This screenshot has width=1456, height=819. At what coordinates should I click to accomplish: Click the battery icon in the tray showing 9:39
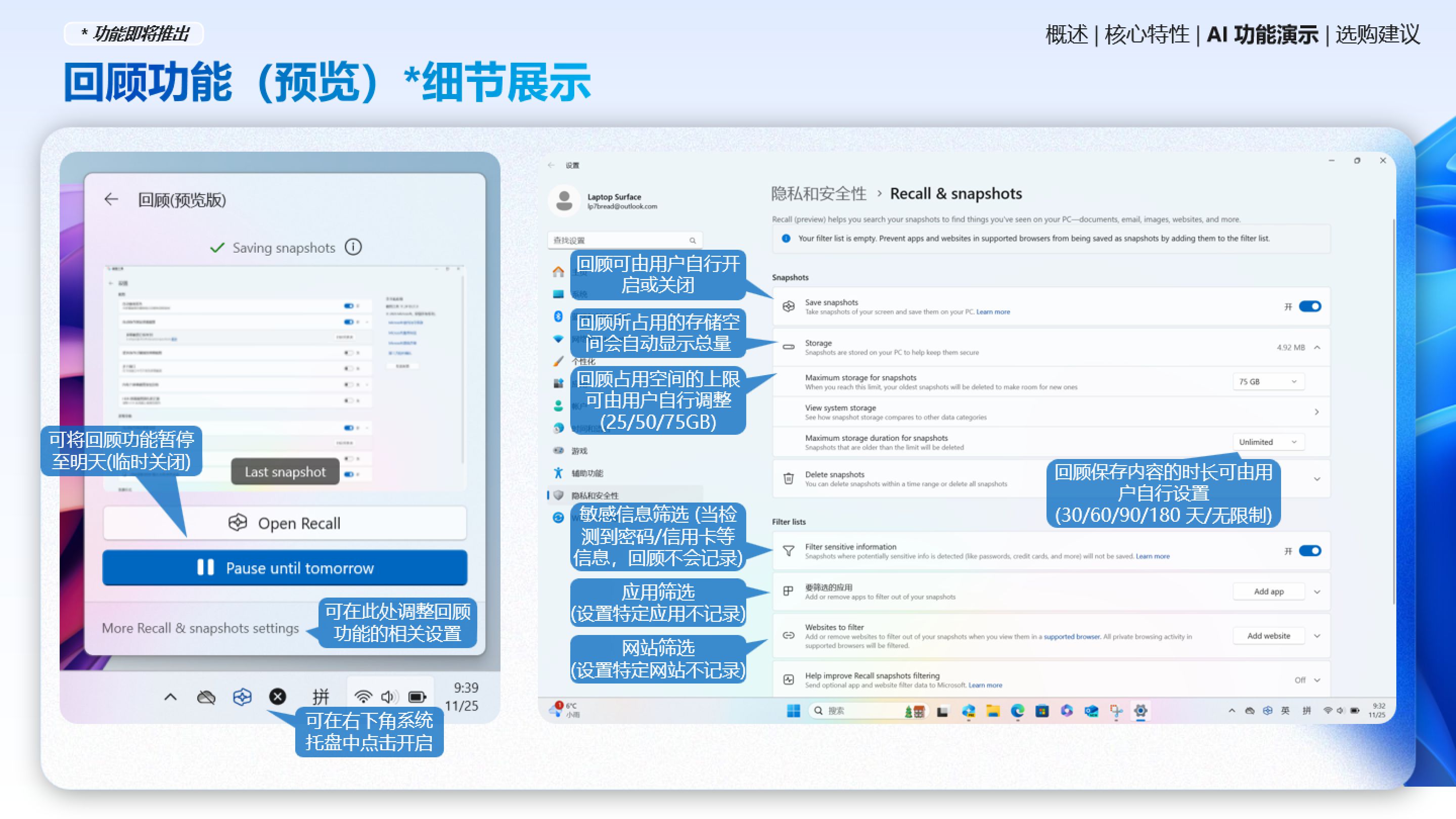(417, 696)
